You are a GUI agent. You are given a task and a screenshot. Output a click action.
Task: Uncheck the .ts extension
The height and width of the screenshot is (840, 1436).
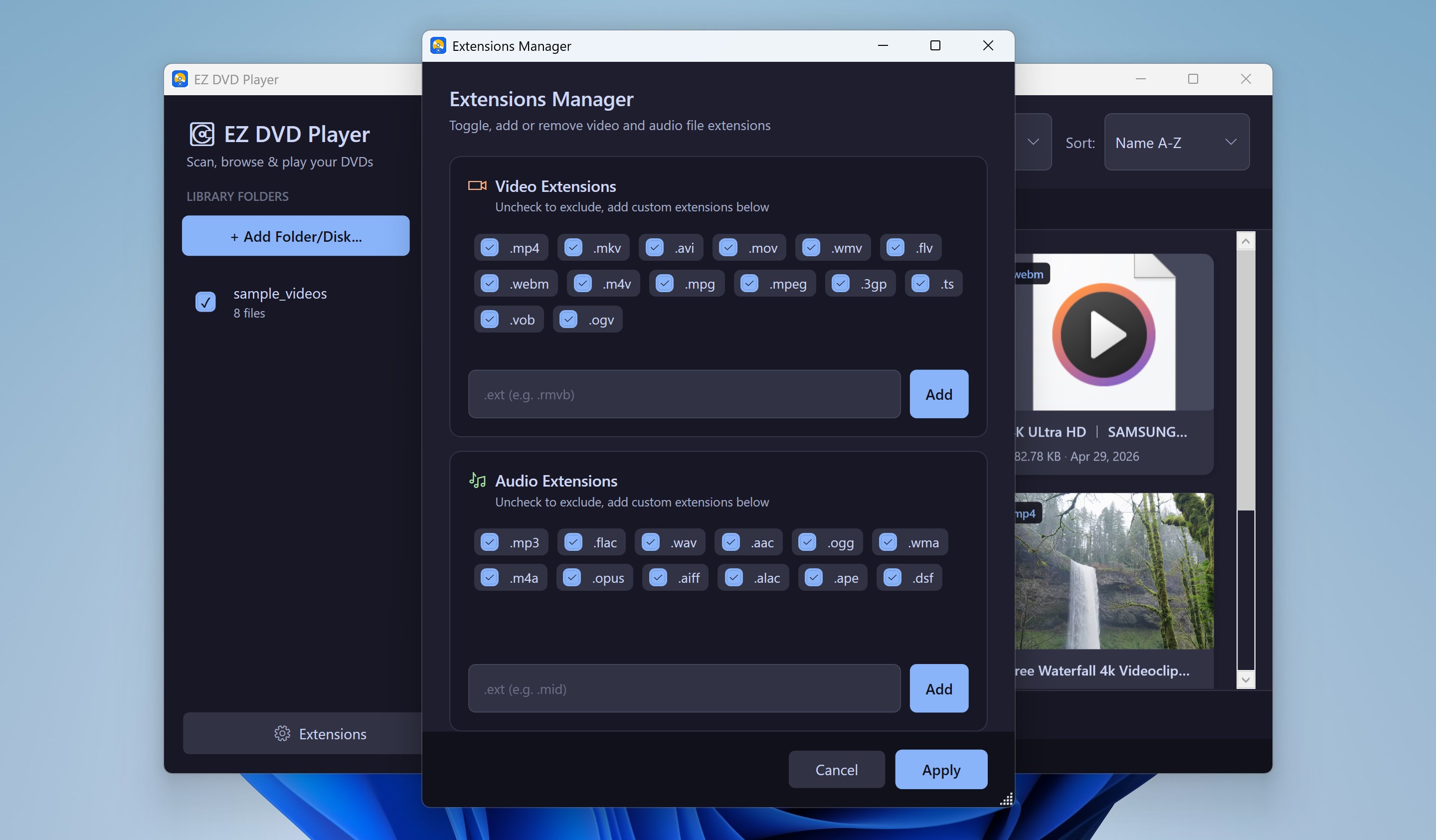tap(920, 283)
